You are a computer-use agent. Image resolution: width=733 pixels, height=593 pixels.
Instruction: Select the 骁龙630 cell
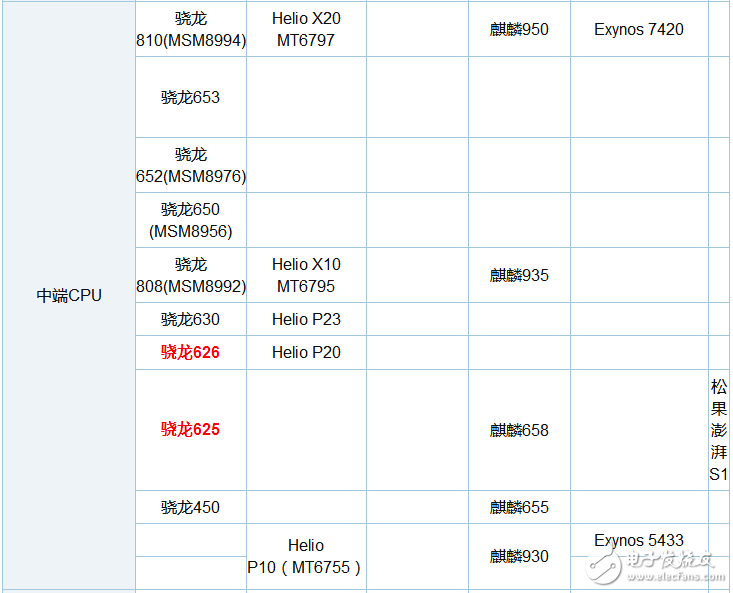click(190, 319)
